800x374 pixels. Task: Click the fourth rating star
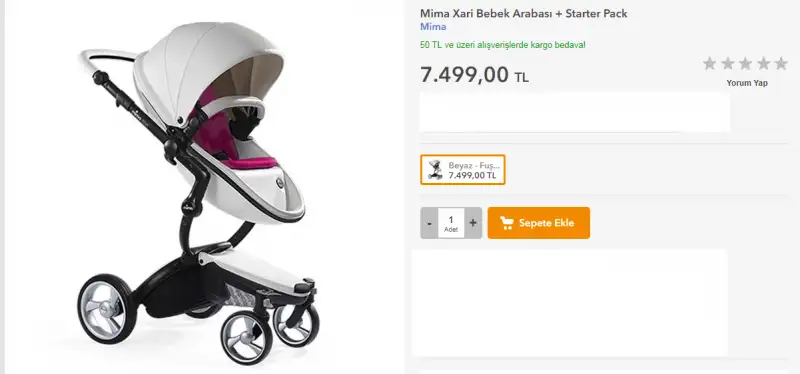pyautogui.click(x=763, y=64)
